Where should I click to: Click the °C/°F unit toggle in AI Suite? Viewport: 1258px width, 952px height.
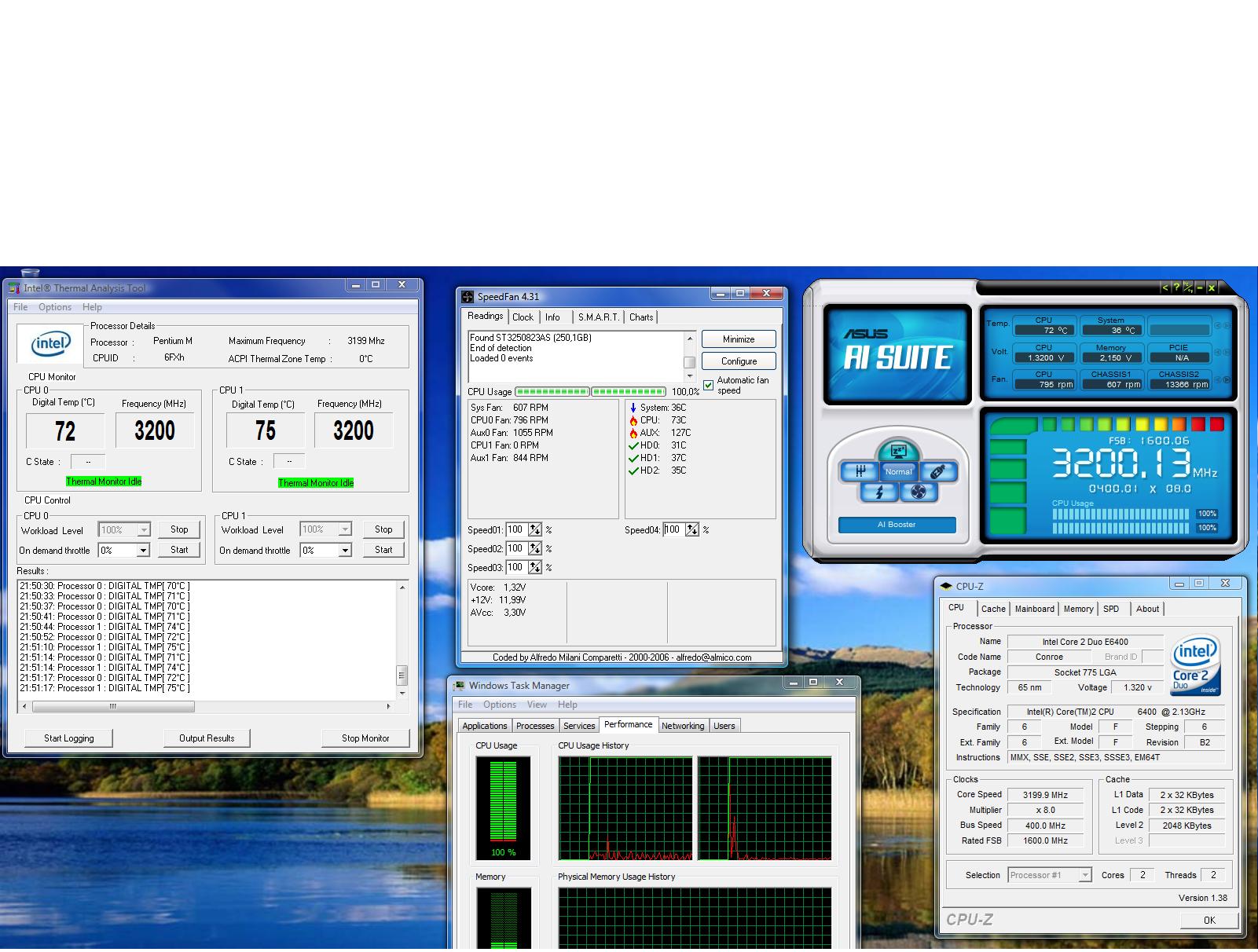1188,287
